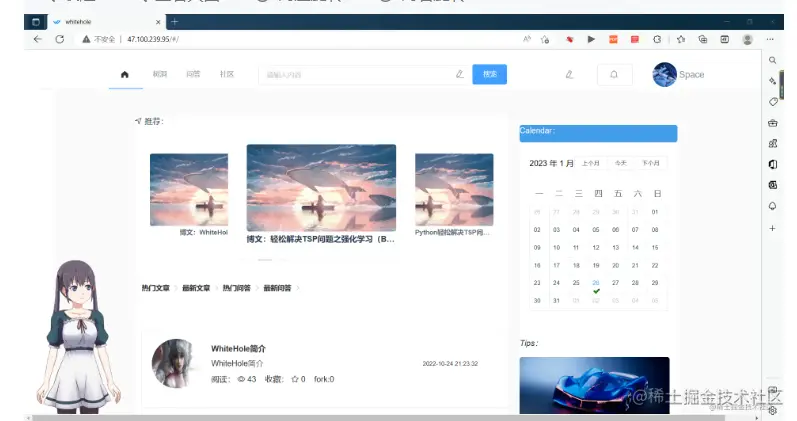Viewport: 797px width, 421px height.
Task: Open the sidebar Office icon
Action: [773, 164]
